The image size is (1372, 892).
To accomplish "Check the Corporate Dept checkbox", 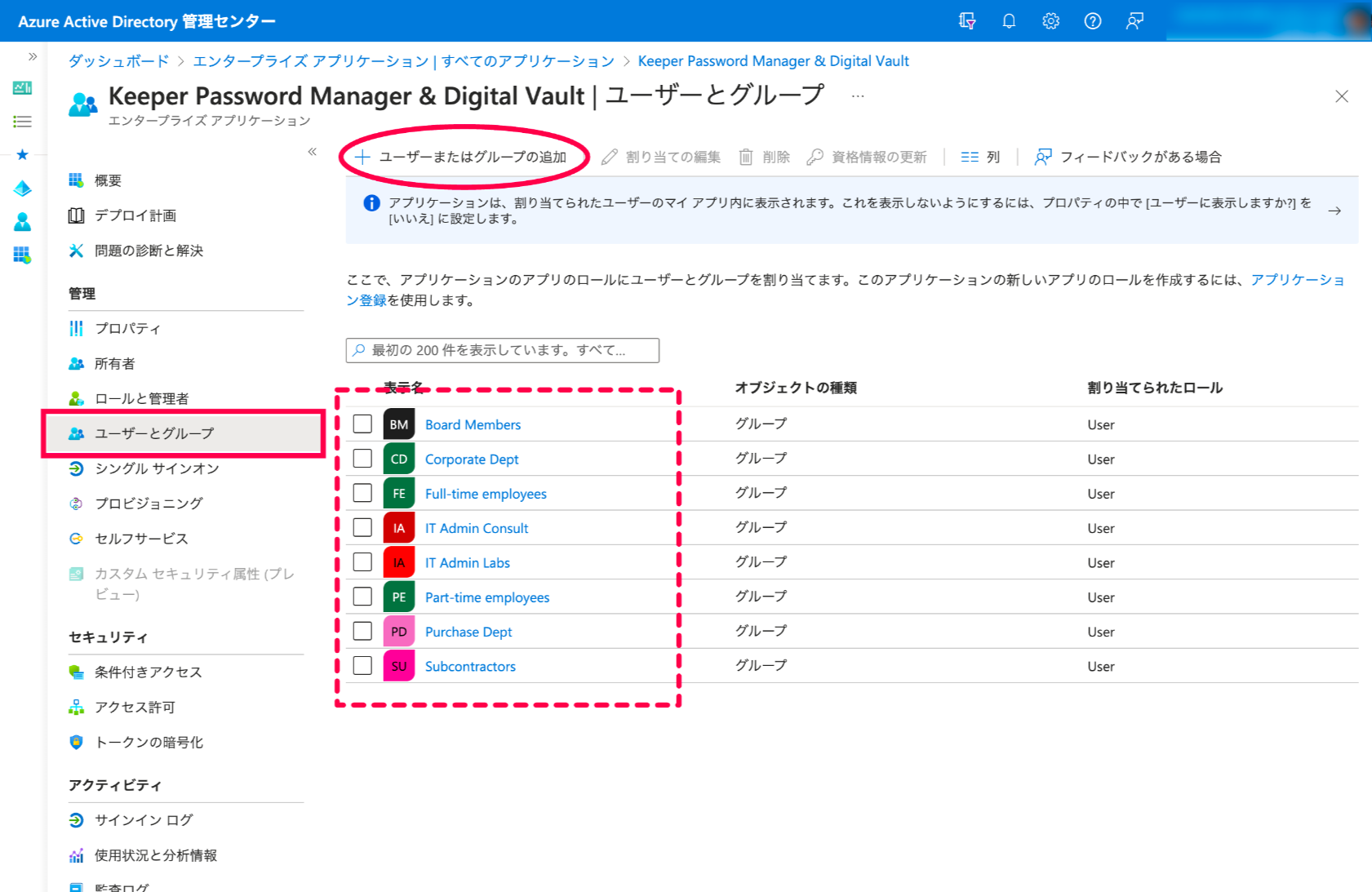I will point(362,459).
